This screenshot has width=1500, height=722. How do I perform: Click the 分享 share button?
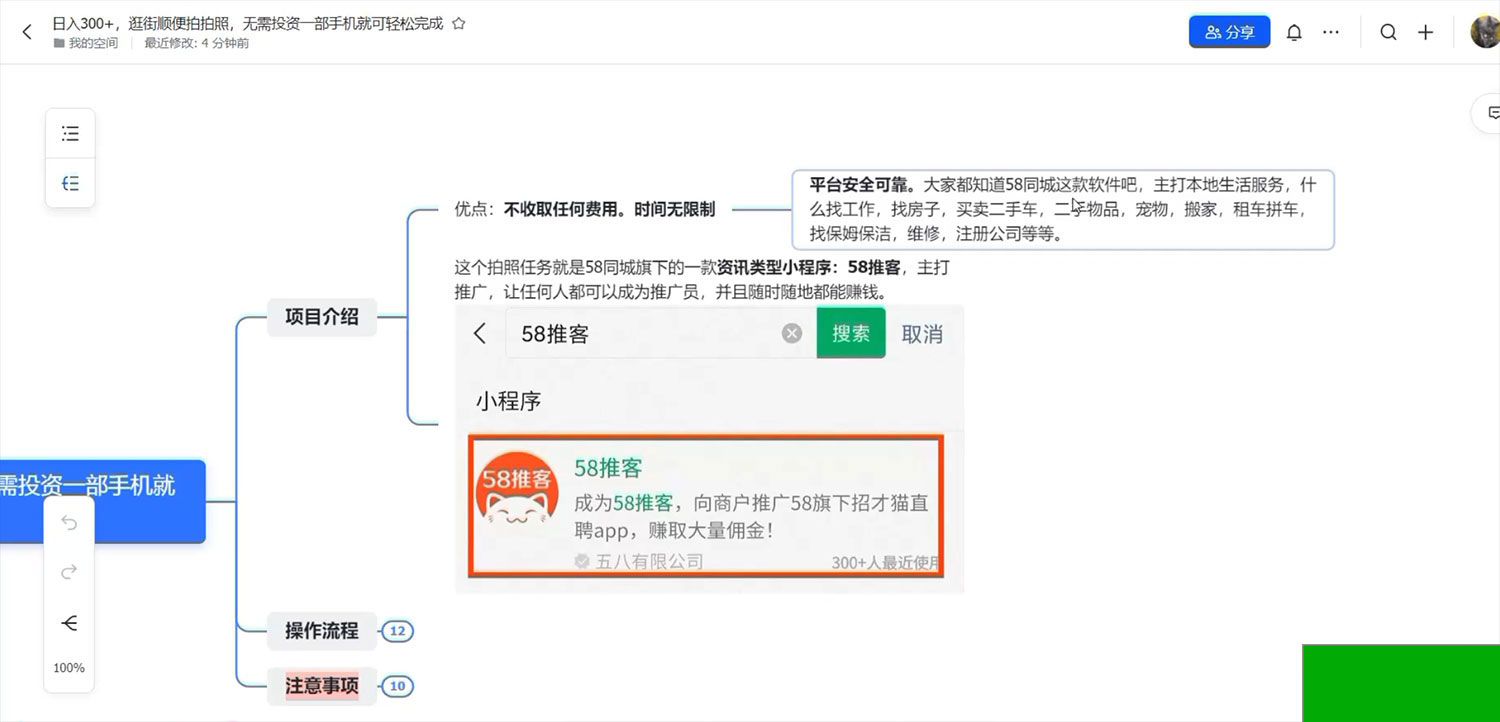click(1230, 32)
